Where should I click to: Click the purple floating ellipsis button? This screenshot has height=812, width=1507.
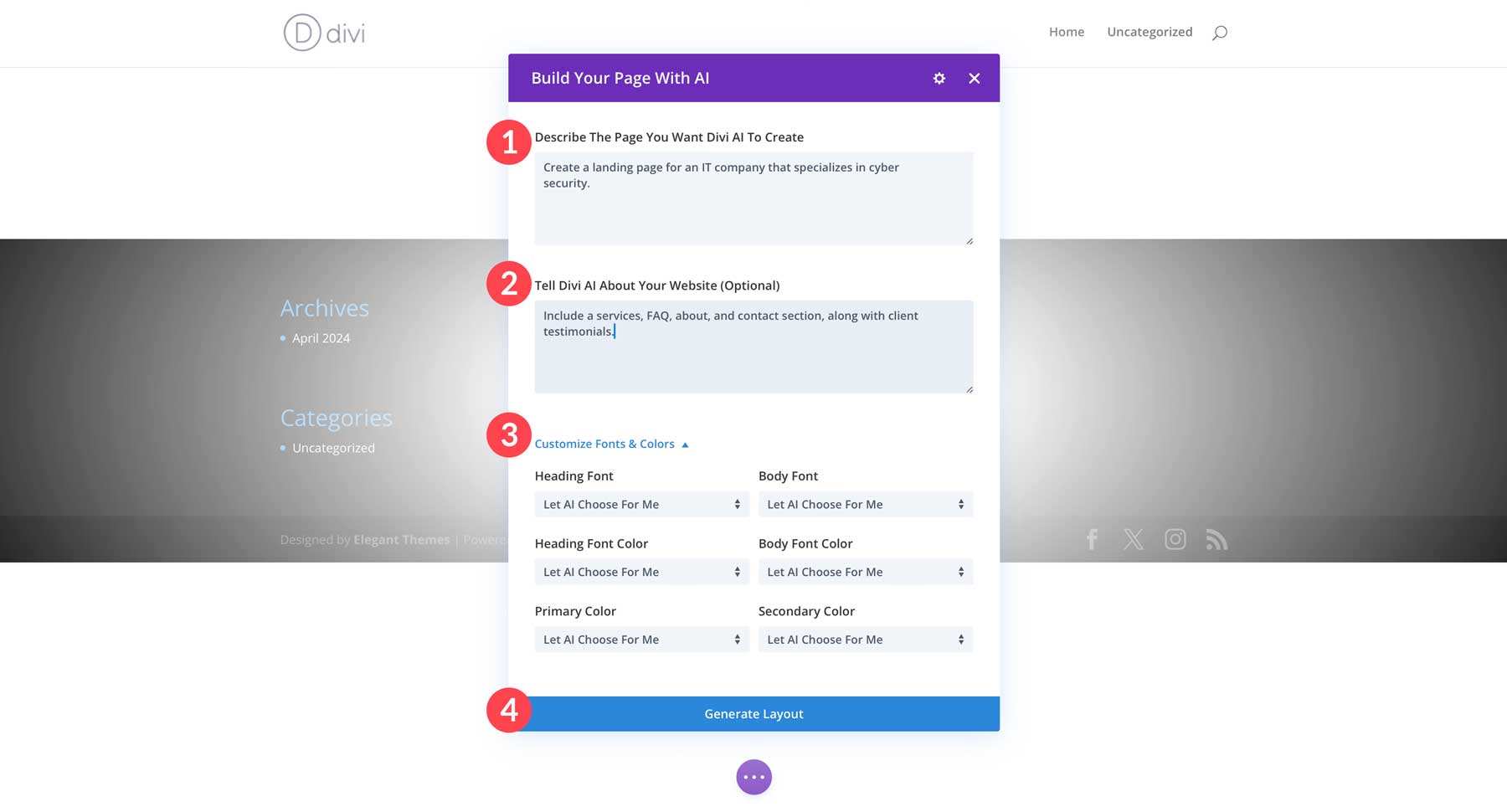[x=753, y=776]
